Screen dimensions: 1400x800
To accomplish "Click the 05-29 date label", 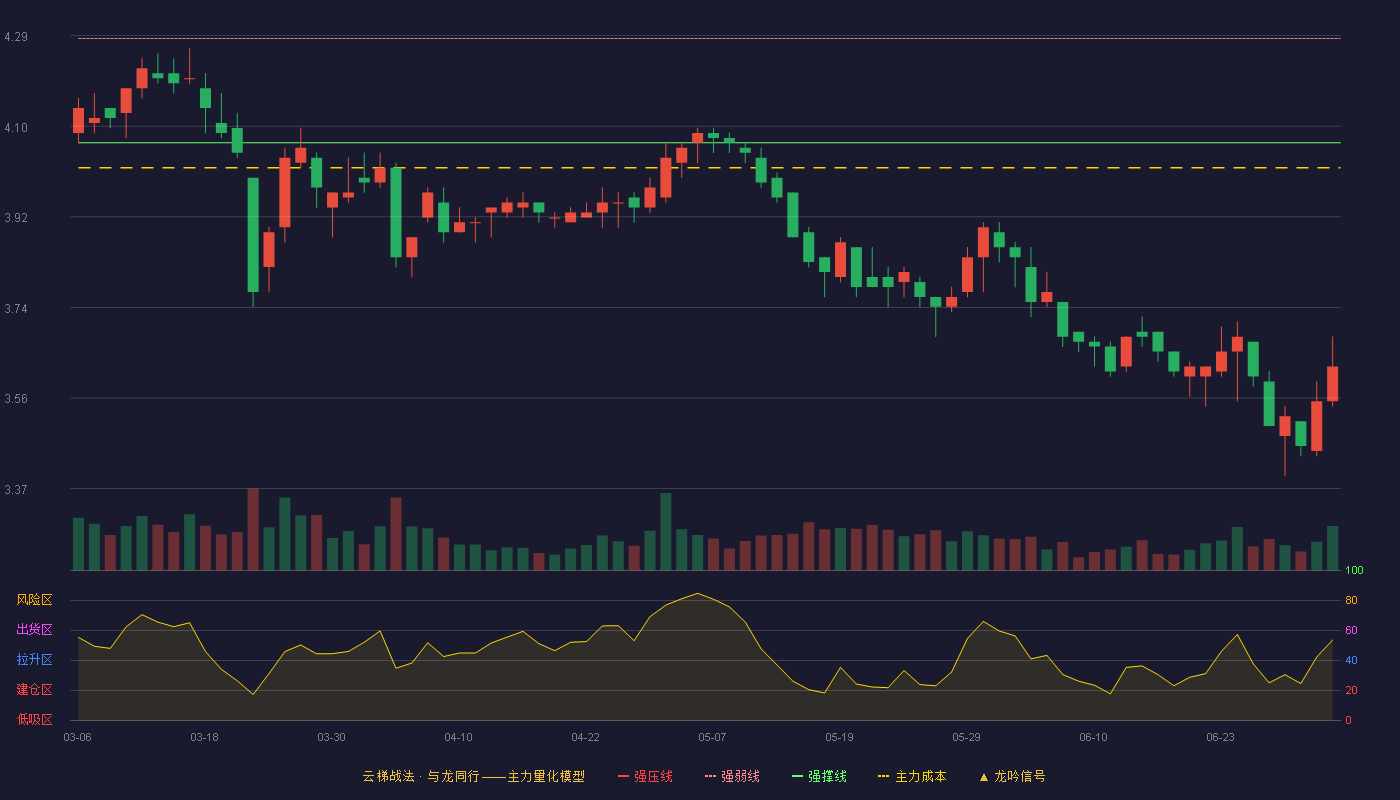I will (966, 737).
